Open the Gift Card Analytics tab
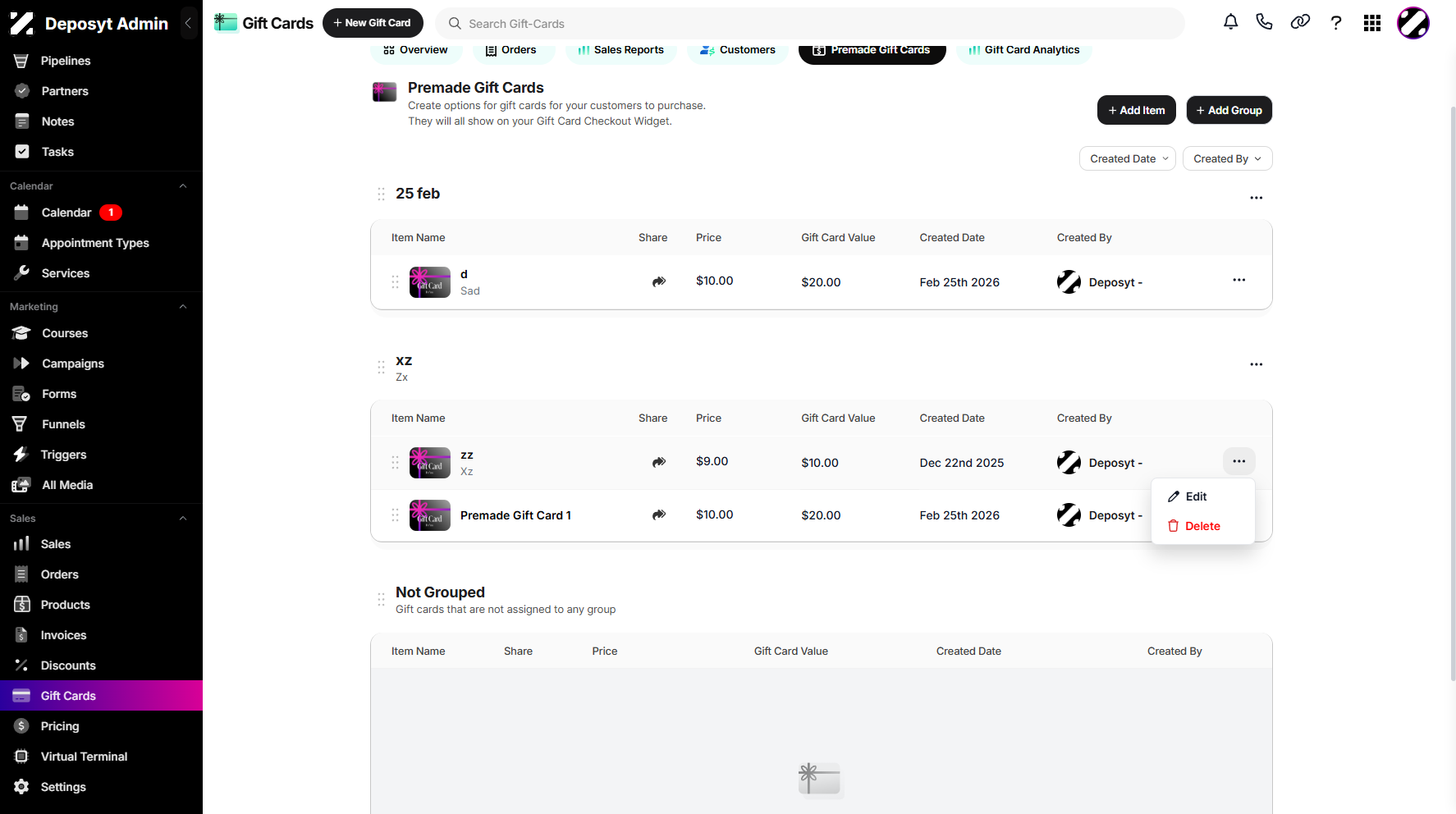The width and height of the screenshot is (1456, 814). [x=1024, y=50]
